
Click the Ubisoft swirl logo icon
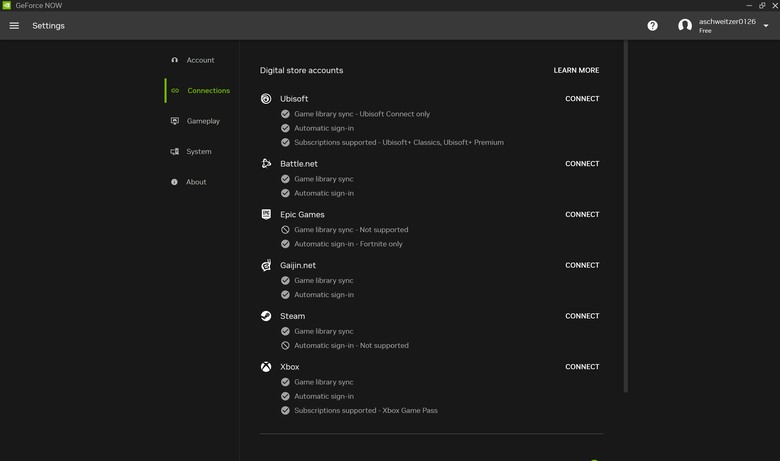tap(266, 98)
